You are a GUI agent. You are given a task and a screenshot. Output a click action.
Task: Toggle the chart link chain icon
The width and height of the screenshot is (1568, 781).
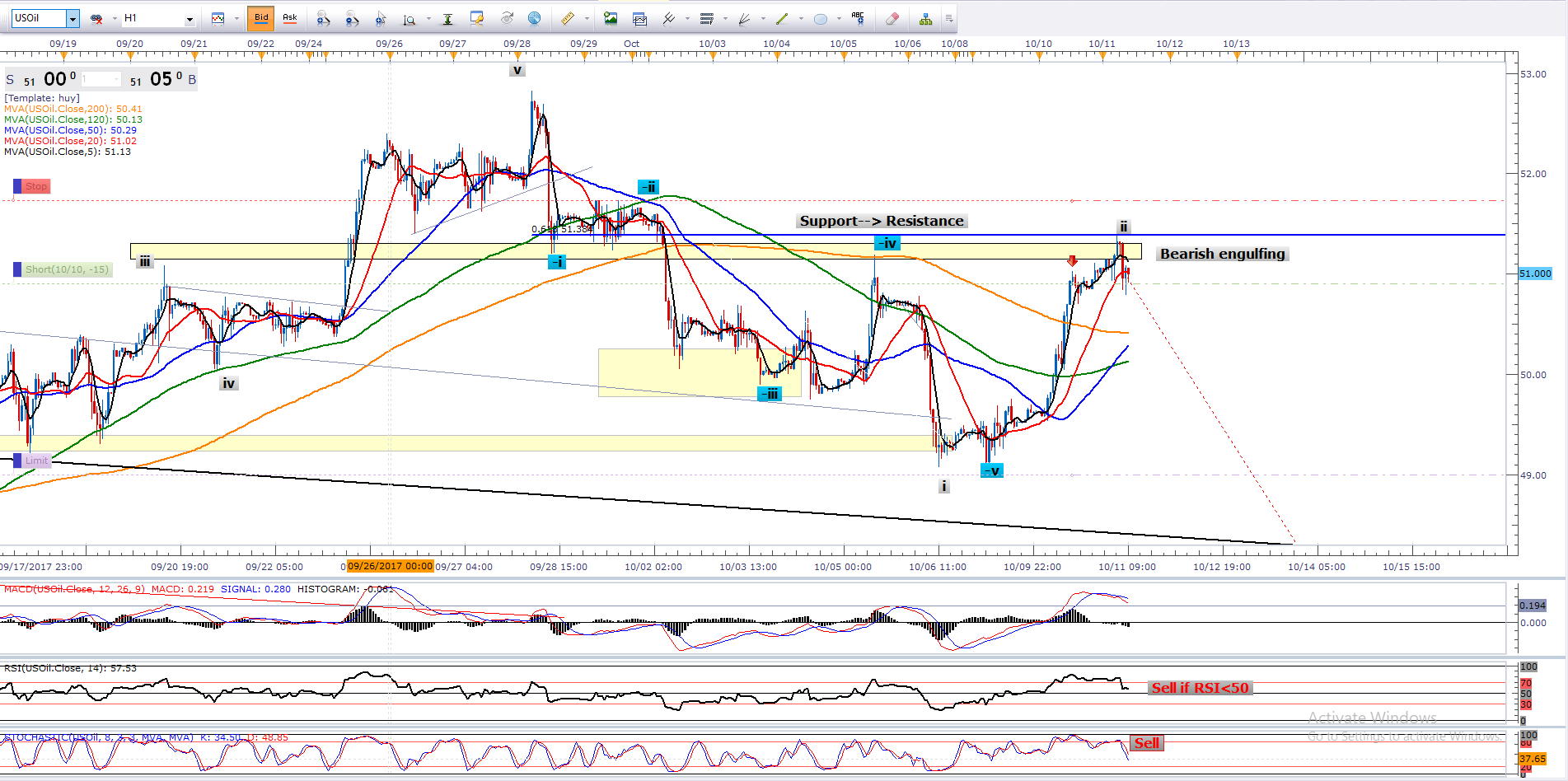[96, 18]
